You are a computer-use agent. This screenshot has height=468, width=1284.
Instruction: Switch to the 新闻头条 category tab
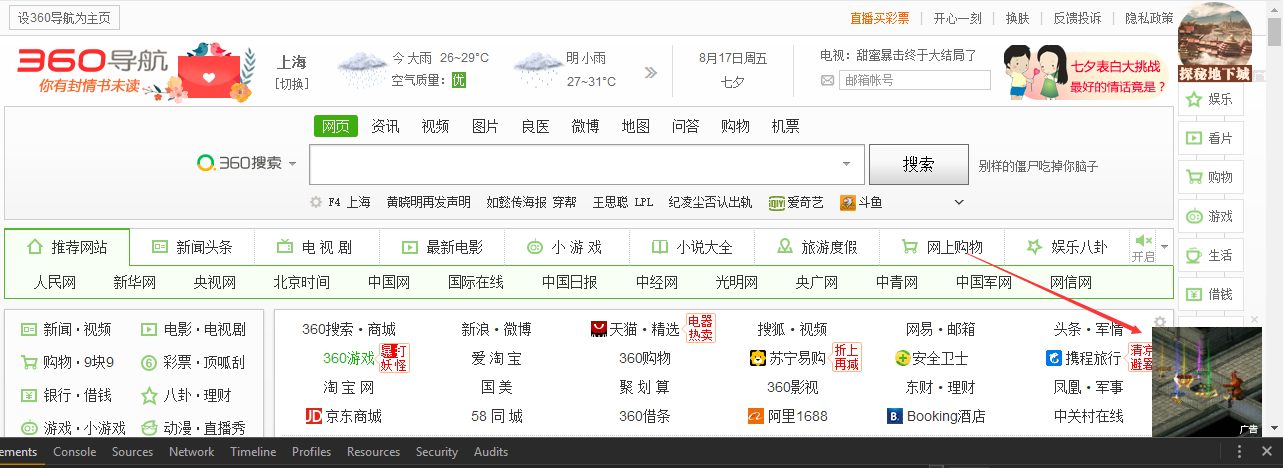coord(192,247)
